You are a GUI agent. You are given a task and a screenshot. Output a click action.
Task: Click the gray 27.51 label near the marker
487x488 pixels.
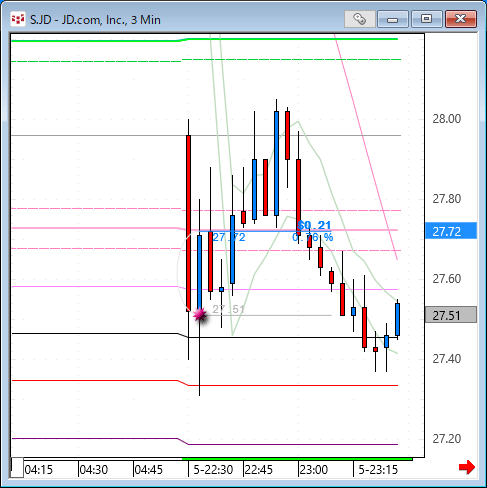pos(229,309)
